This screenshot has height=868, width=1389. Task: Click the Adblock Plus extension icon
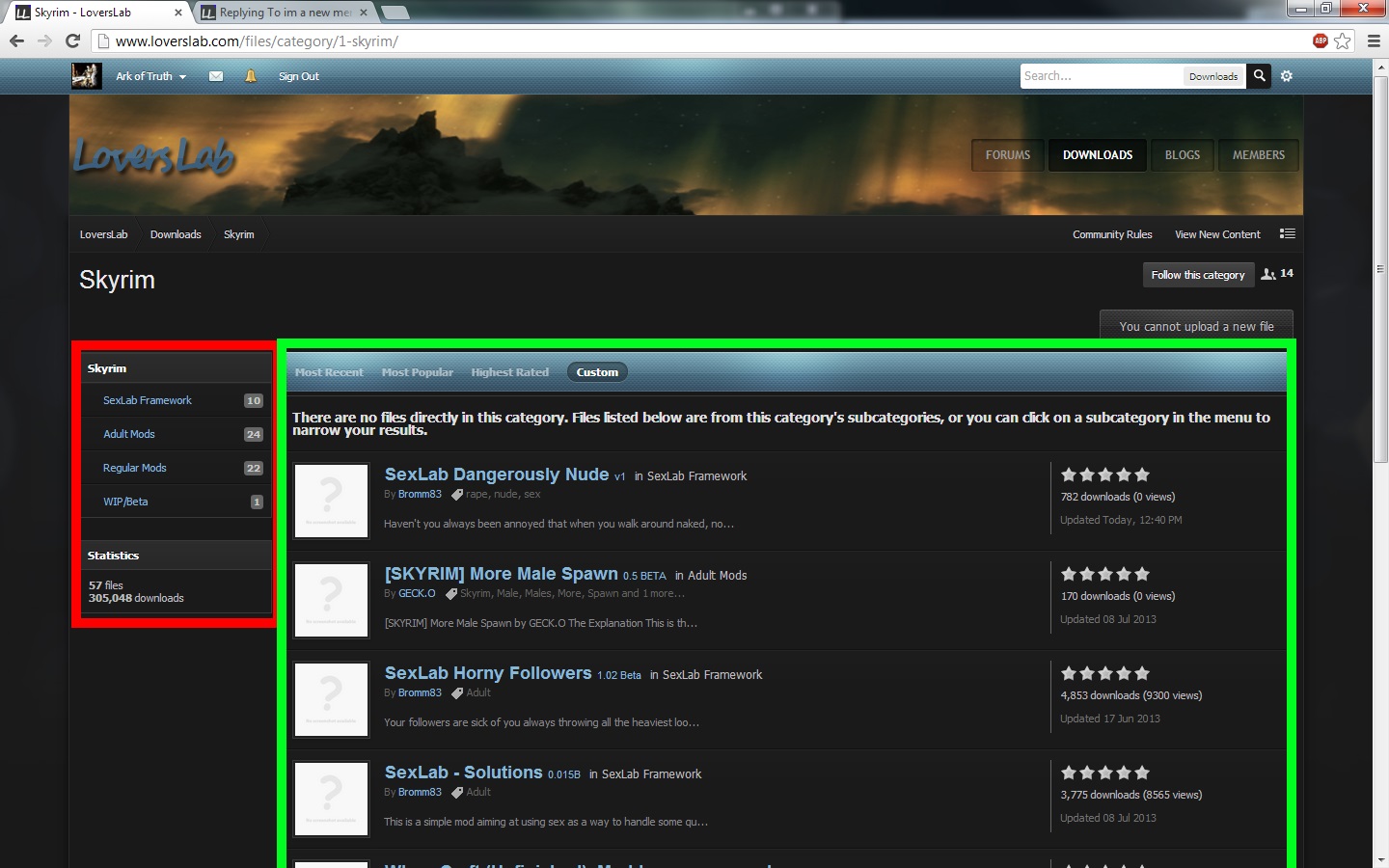[1321, 41]
